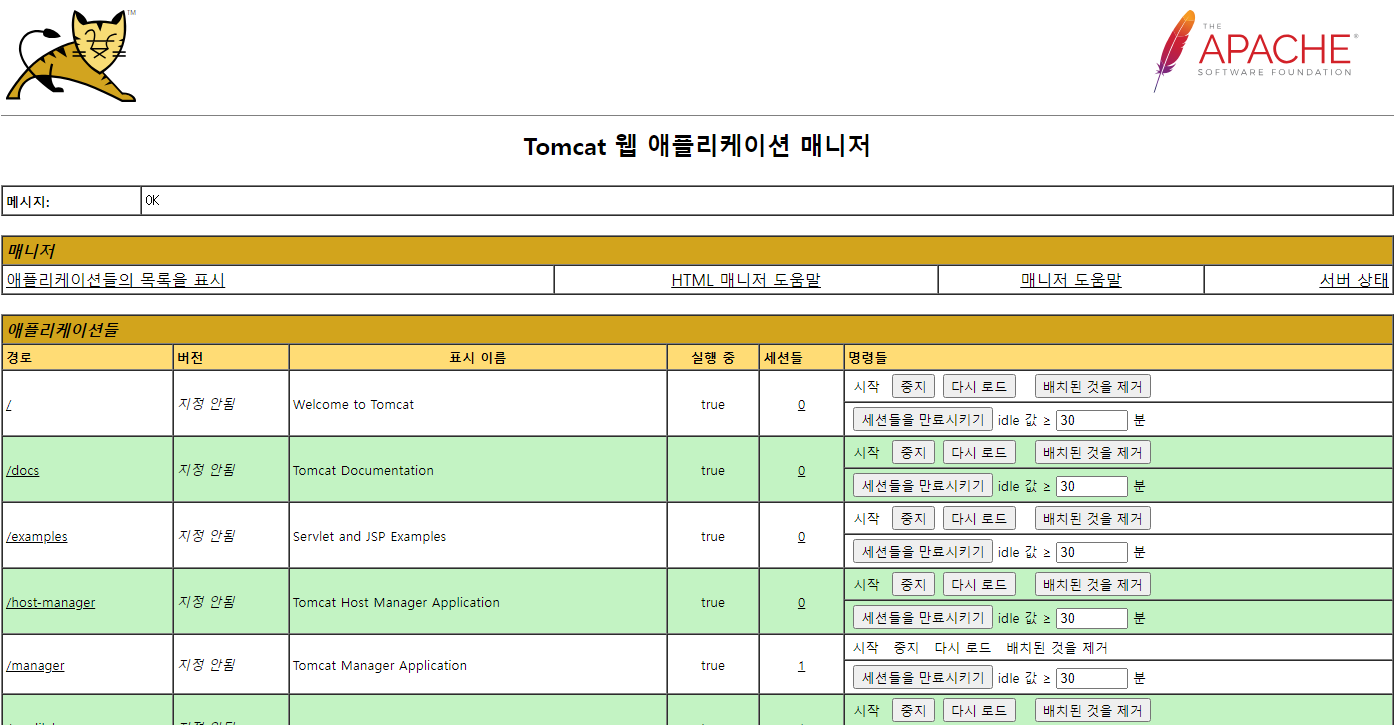
Task: Undeploy Welcome to Tomcat with 배치된 것을 제거
Action: [x=1092, y=387]
